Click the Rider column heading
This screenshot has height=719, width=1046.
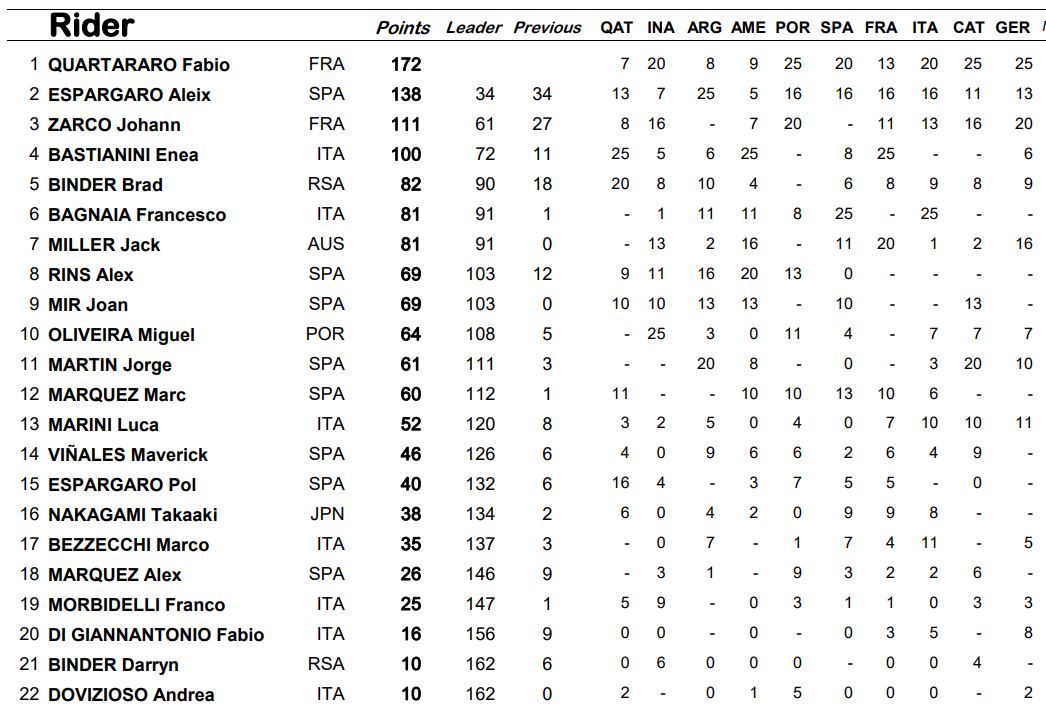[92, 25]
